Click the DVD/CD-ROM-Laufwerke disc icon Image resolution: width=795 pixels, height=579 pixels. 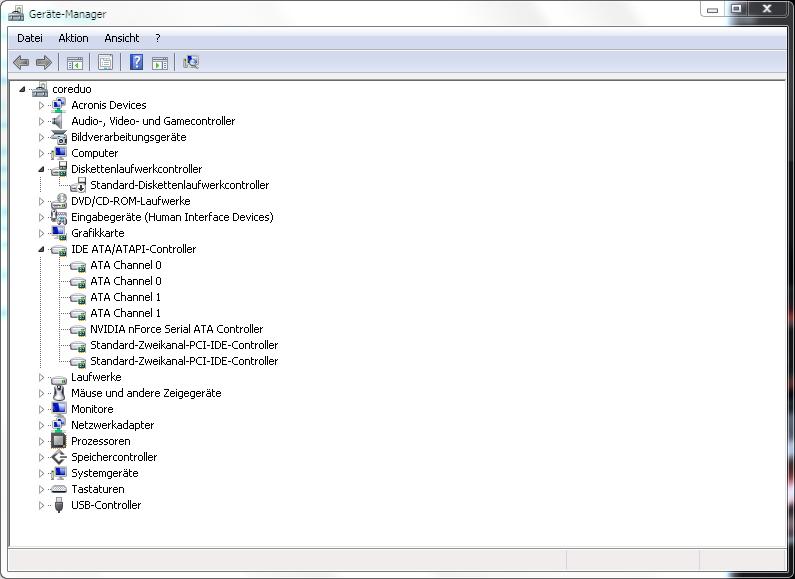point(59,201)
